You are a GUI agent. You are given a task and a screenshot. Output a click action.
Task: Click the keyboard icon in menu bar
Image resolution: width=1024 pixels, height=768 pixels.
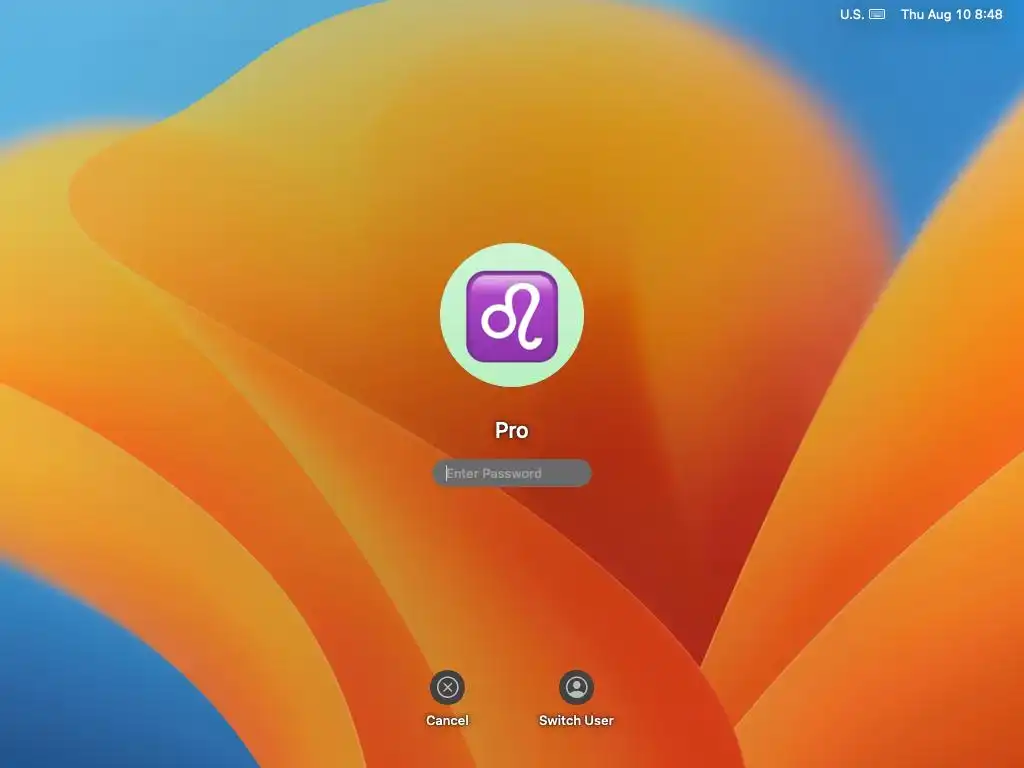(x=877, y=14)
